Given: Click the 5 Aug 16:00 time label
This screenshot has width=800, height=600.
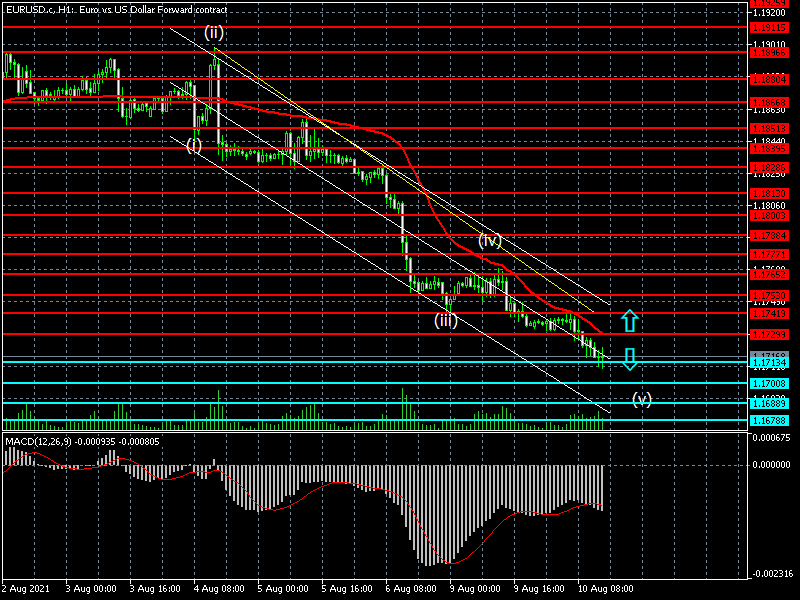Looking at the screenshot, I should click(x=347, y=588).
